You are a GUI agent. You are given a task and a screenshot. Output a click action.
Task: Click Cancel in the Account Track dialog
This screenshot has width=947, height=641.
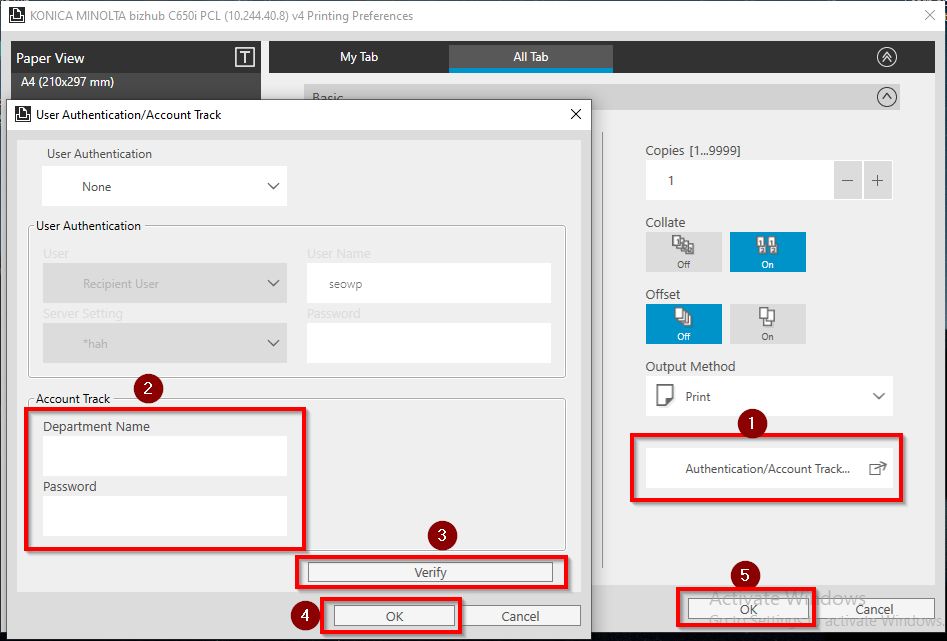[520, 616]
